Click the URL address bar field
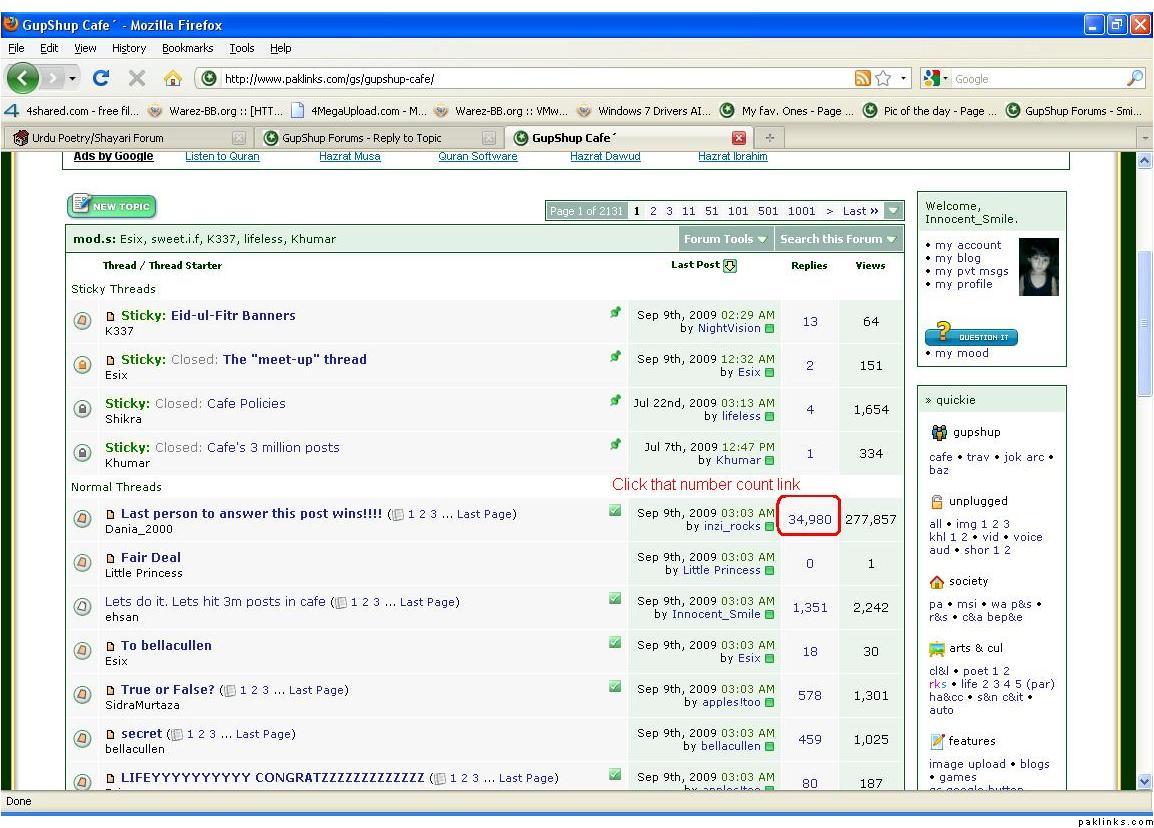The height and width of the screenshot is (828, 1154). tap(520, 79)
